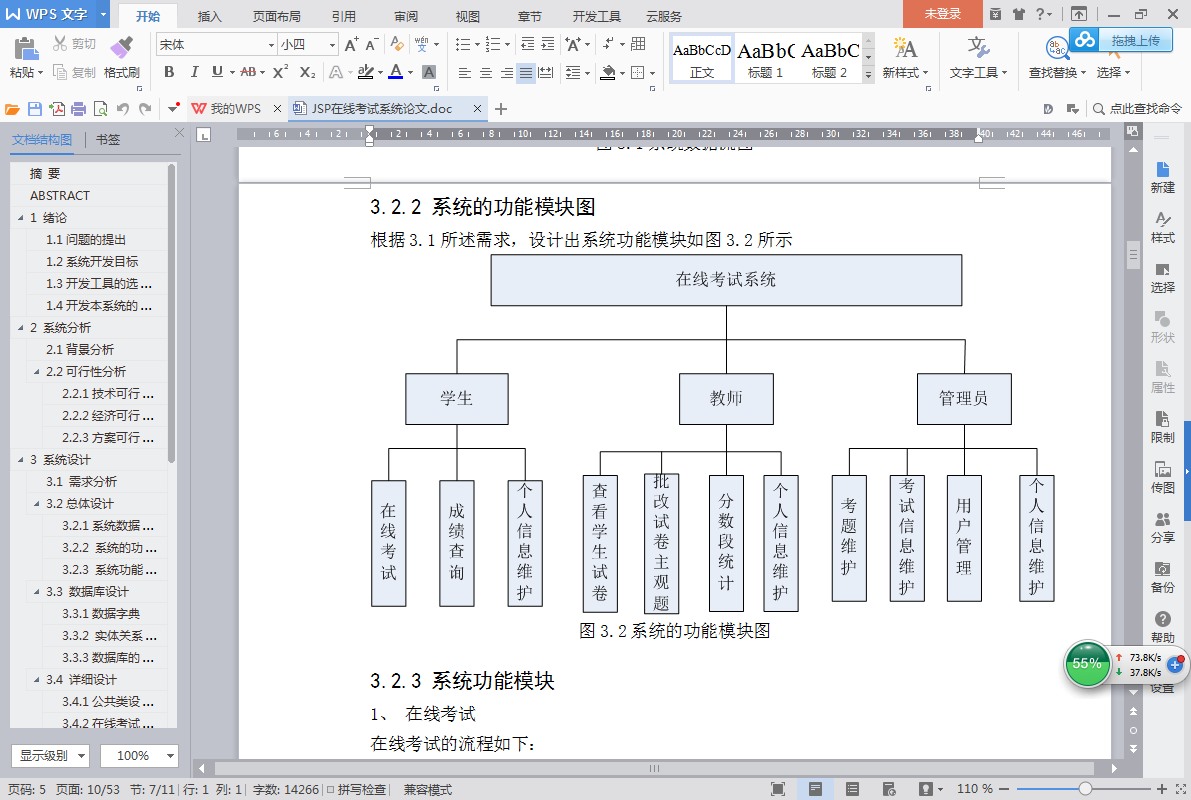
Task: Switch to the 书签 (Bookmarks) panel tab
Action: tap(108, 140)
